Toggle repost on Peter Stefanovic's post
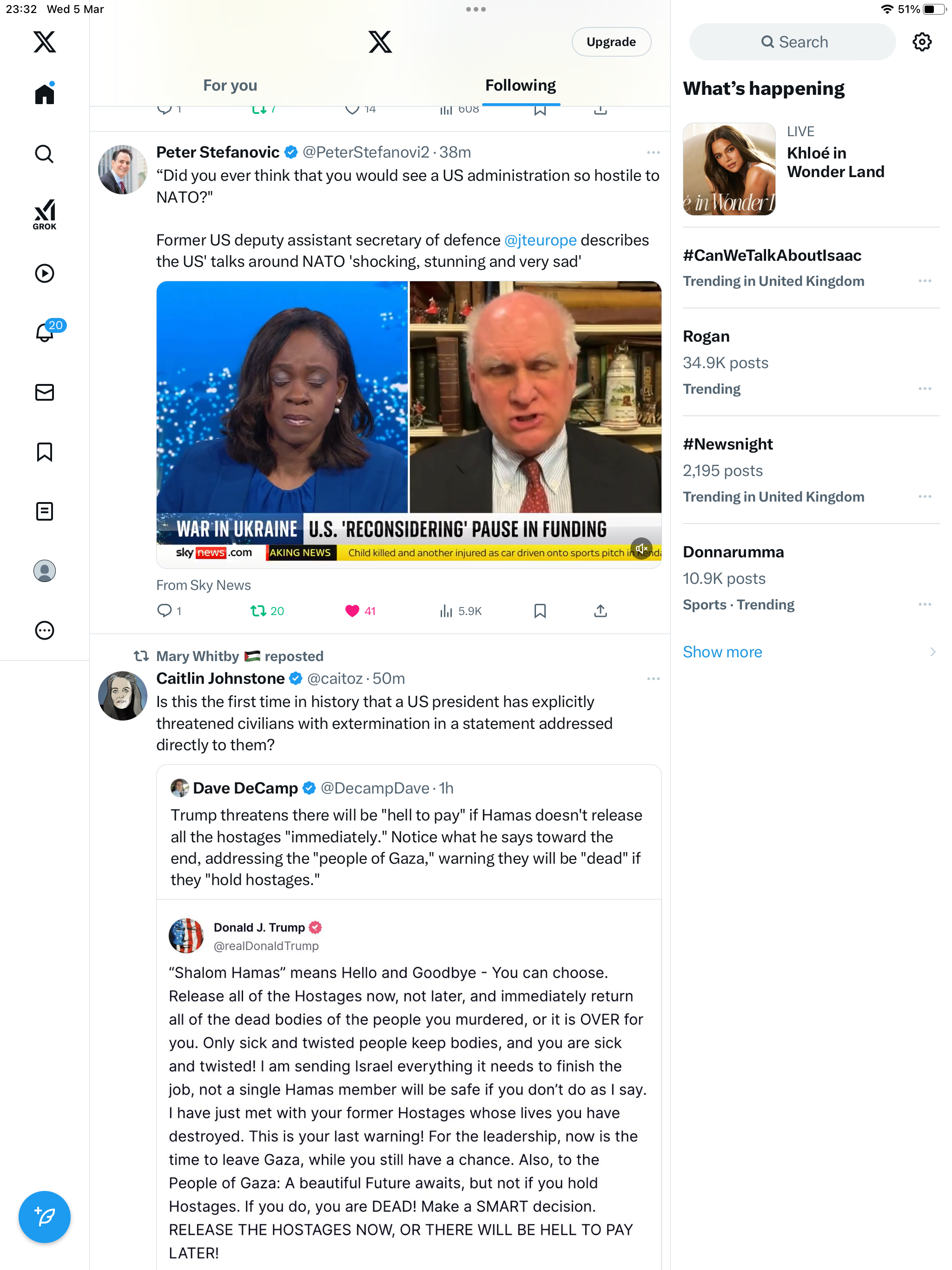Image resolution: width=952 pixels, height=1270 pixels. (x=267, y=611)
